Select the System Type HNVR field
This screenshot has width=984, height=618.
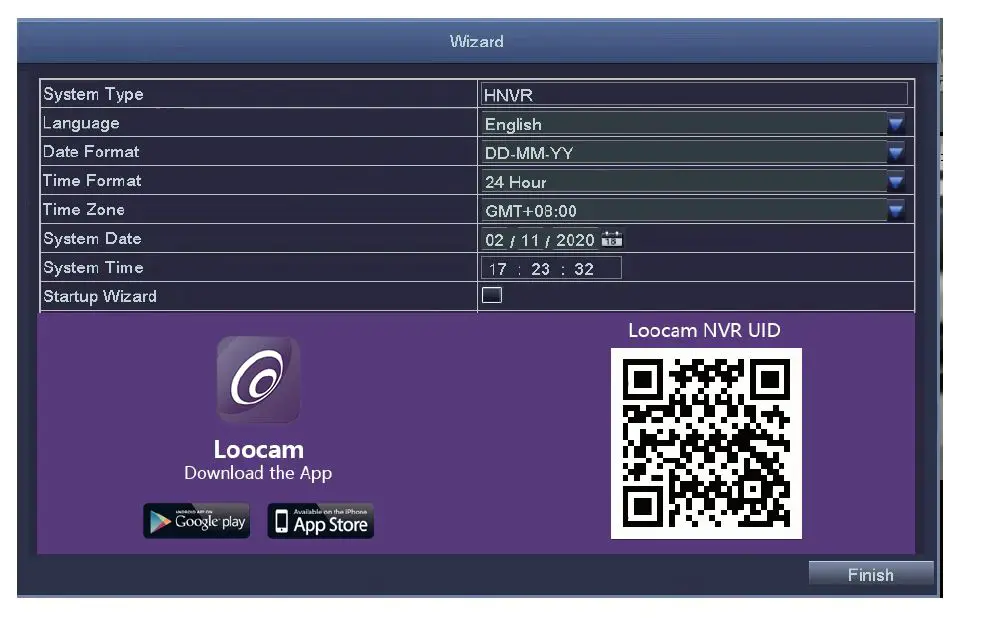(x=695, y=94)
